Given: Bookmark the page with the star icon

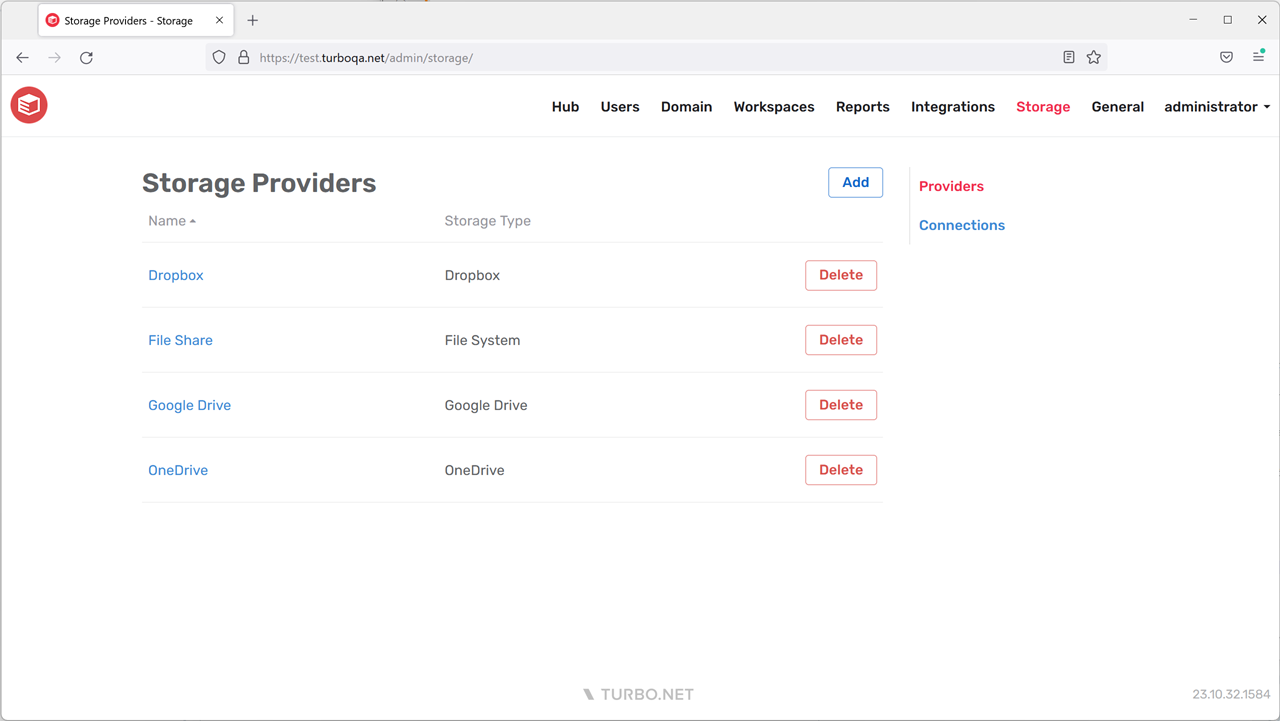Looking at the screenshot, I should pyautogui.click(x=1094, y=57).
